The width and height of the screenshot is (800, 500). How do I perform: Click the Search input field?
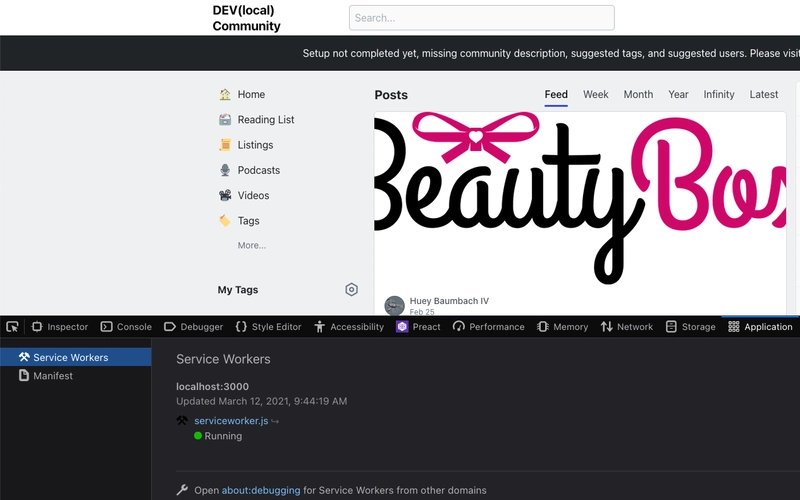tap(482, 18)
